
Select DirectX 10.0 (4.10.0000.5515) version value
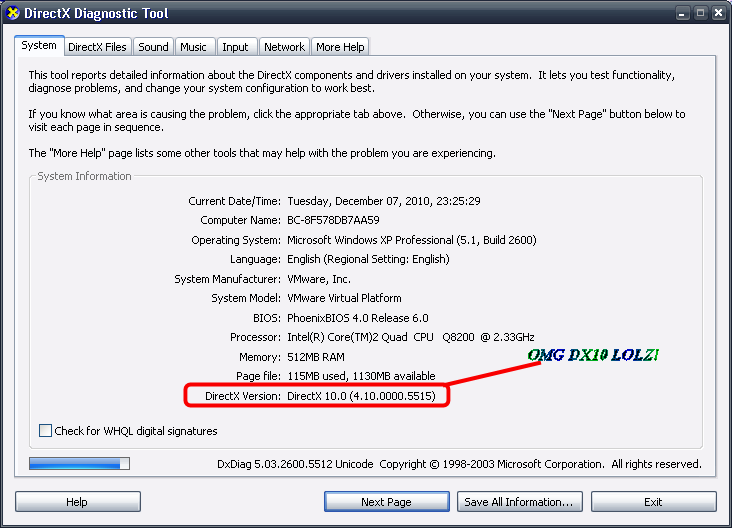pyautogui.click(x=361, y=396)
